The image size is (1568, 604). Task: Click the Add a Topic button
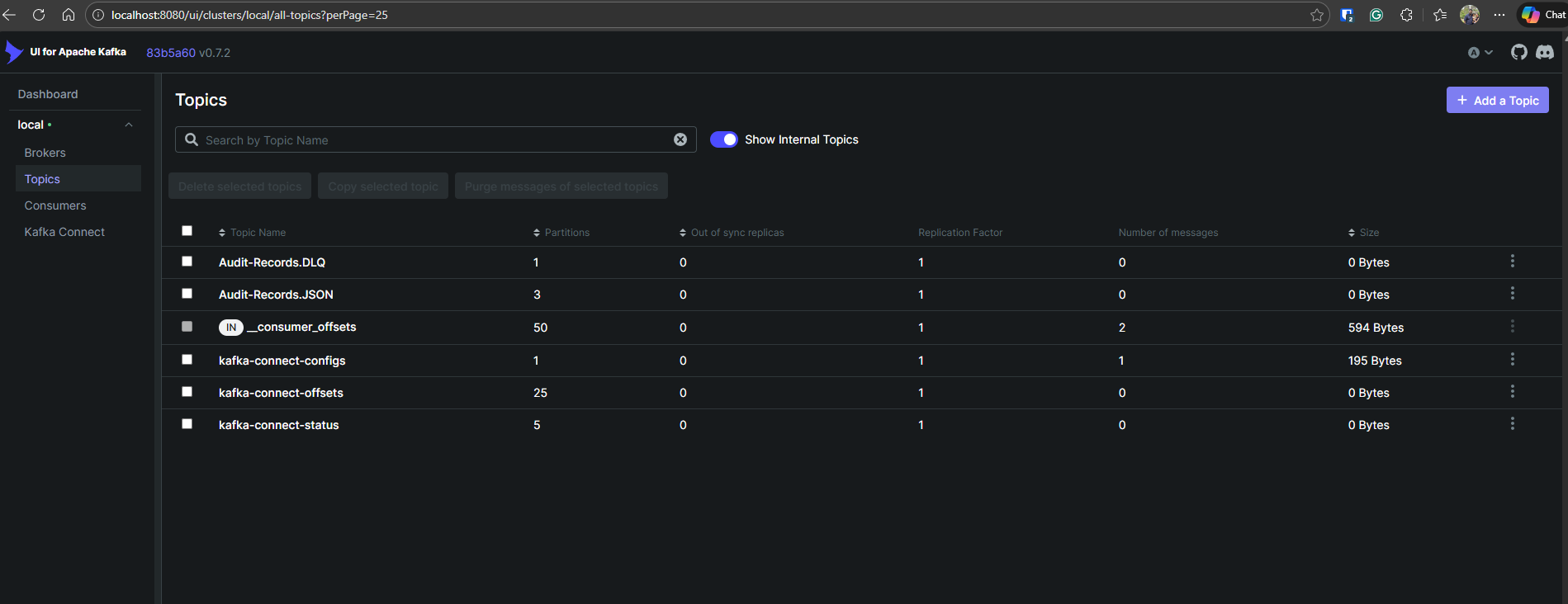[1497, 100]
